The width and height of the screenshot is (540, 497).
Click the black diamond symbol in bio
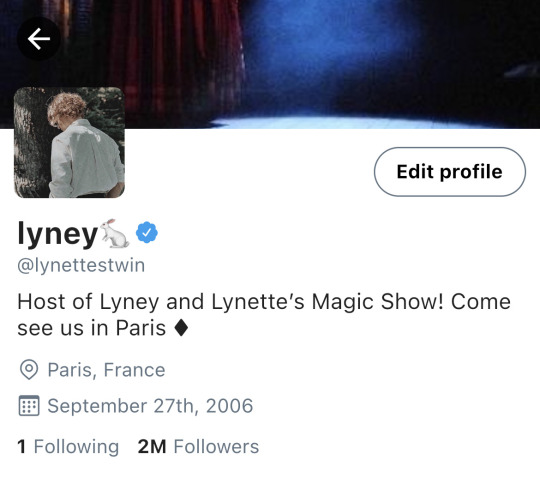181,328
